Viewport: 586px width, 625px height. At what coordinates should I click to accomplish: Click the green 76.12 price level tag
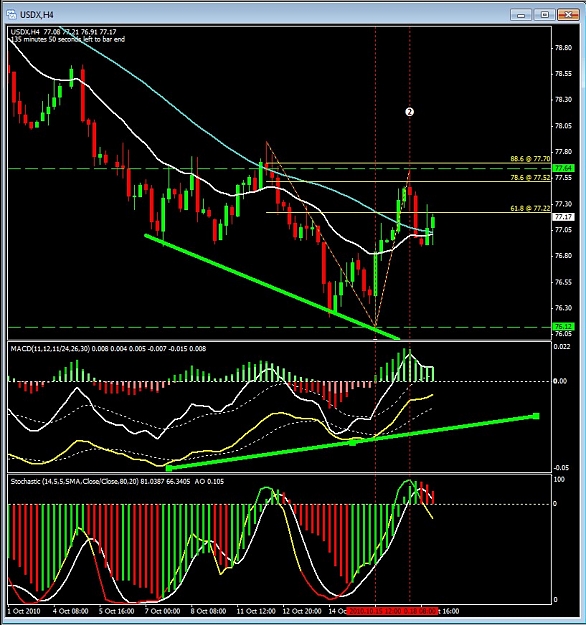point(564,326)
